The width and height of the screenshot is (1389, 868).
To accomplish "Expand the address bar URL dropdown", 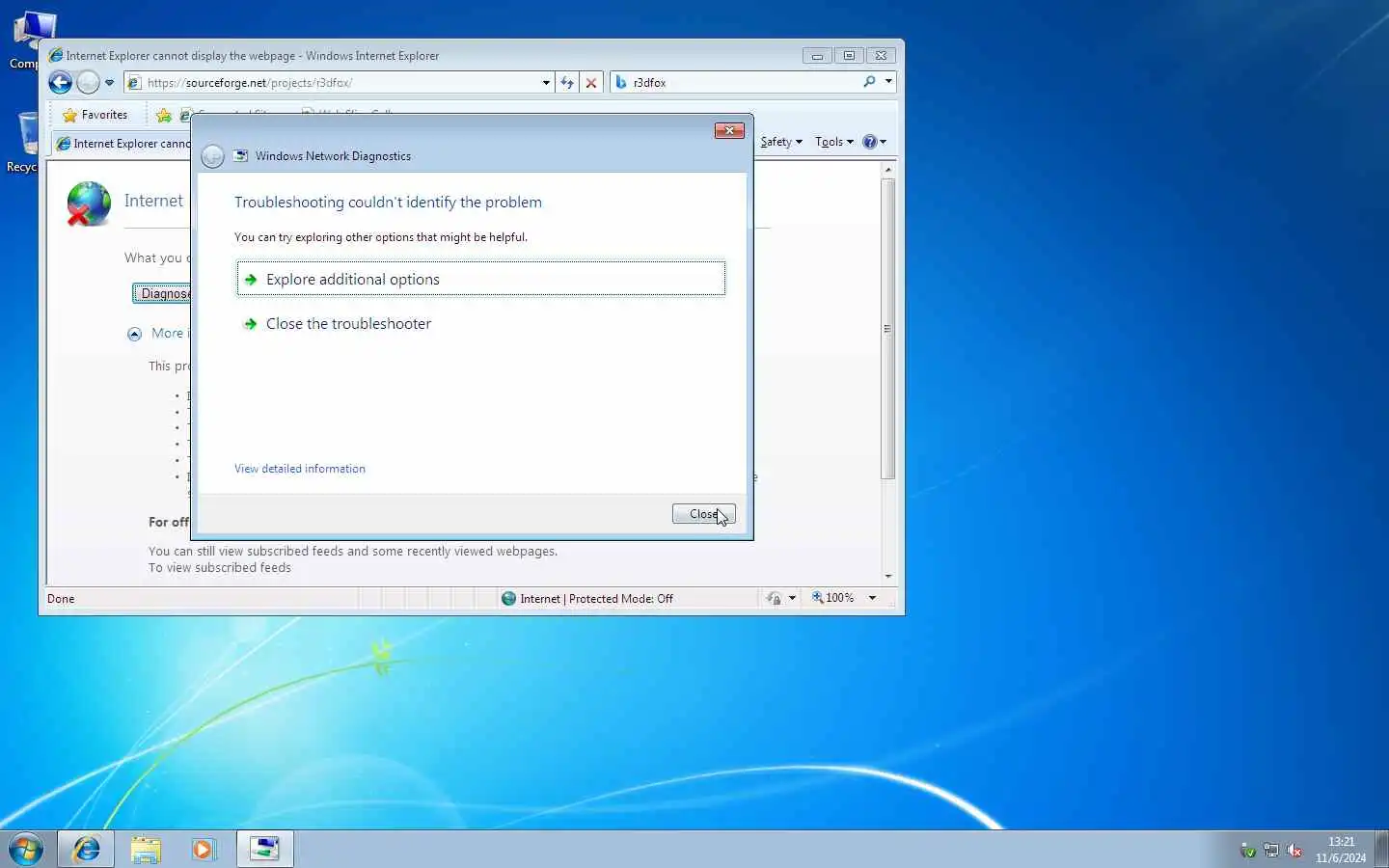I will (x=546, y=83).
